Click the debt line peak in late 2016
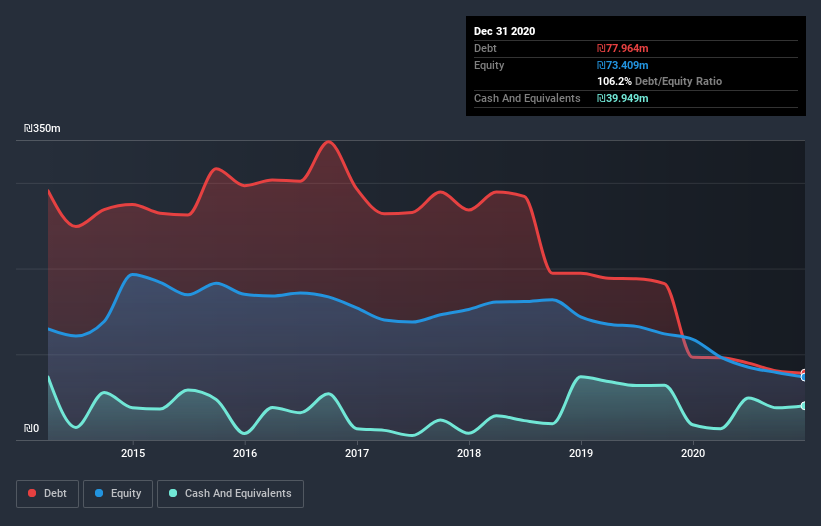Image resolution: width=821 pixels, height=526 pixels. [x=328, y=141]
